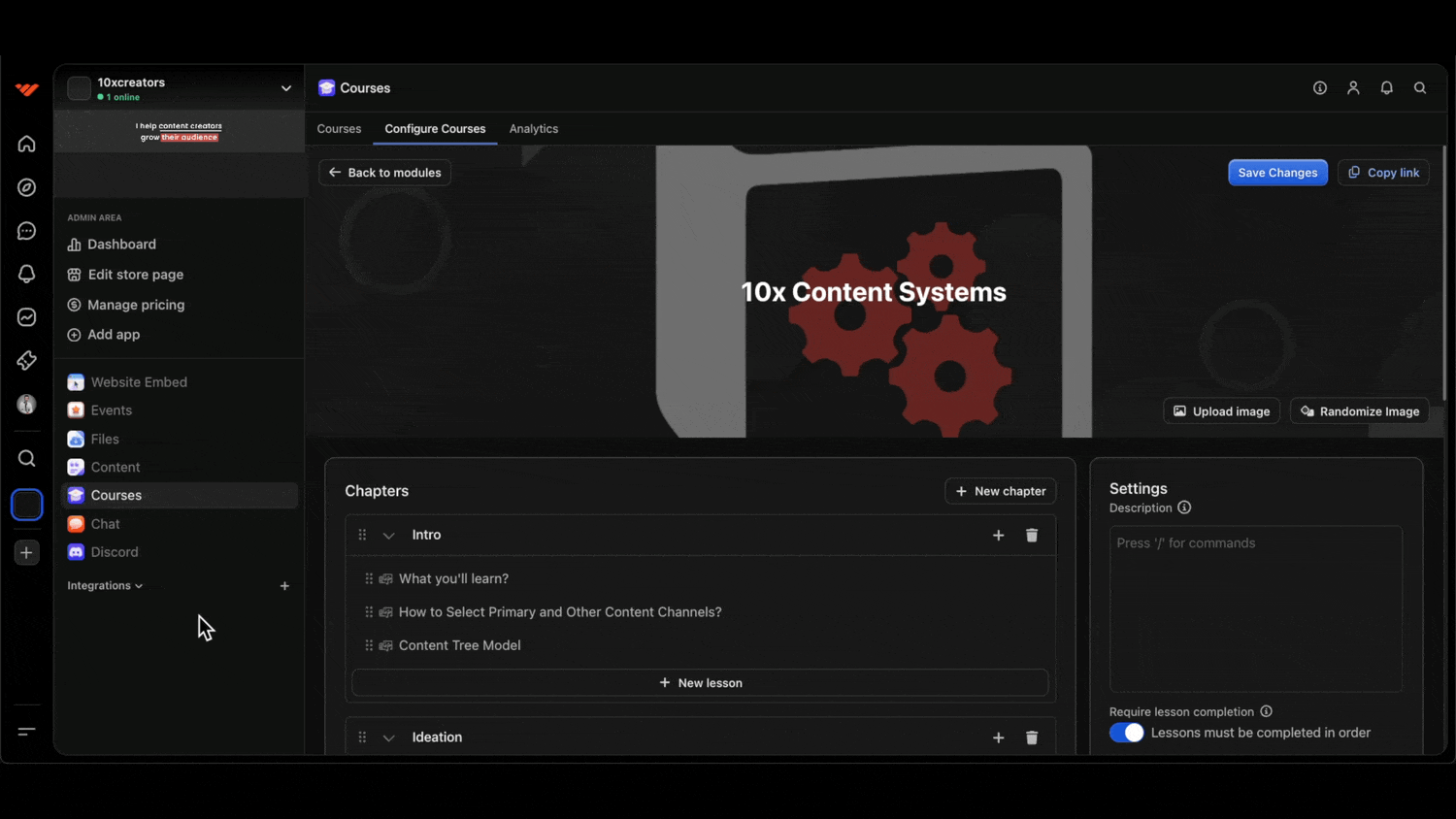Toggle Lessons must be completed in order

(x=1127, y=733)
